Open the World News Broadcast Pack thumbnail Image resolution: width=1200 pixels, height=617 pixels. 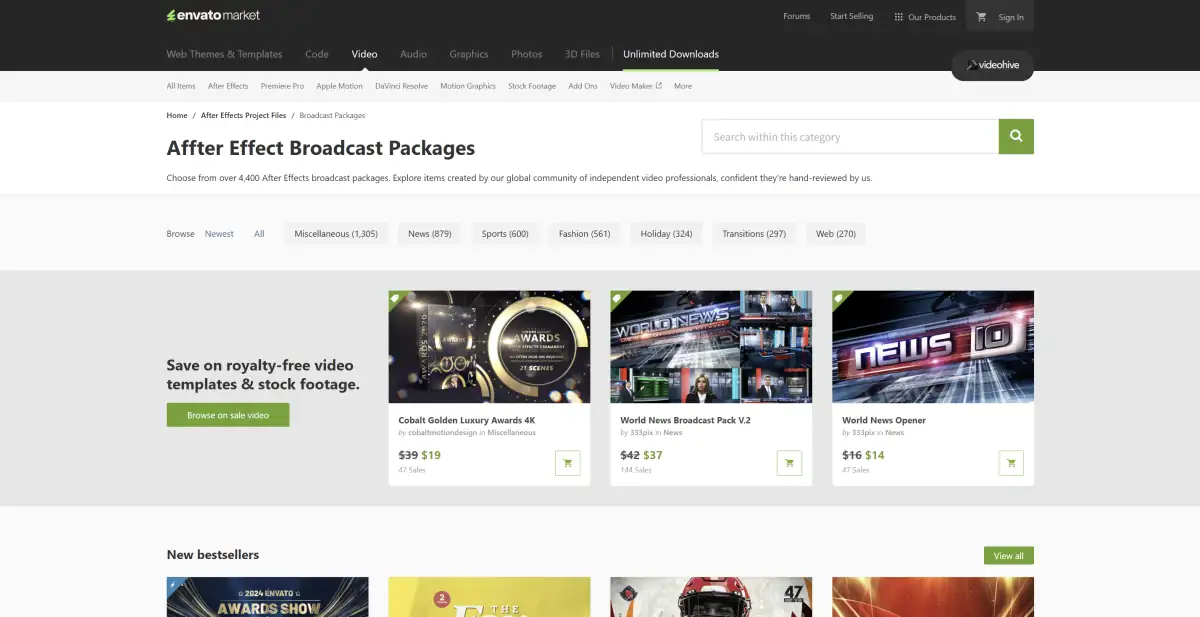711,347
